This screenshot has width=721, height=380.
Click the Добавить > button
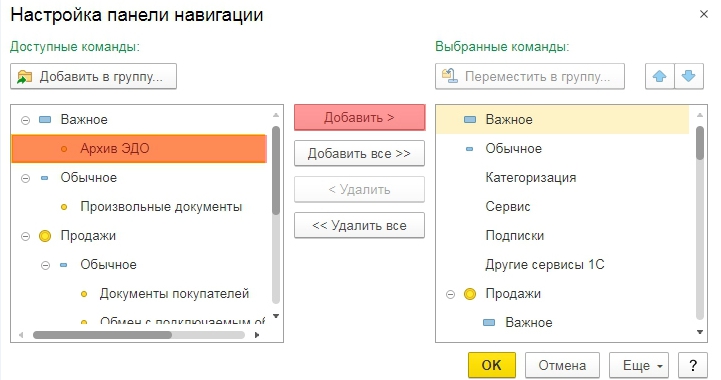359,117
